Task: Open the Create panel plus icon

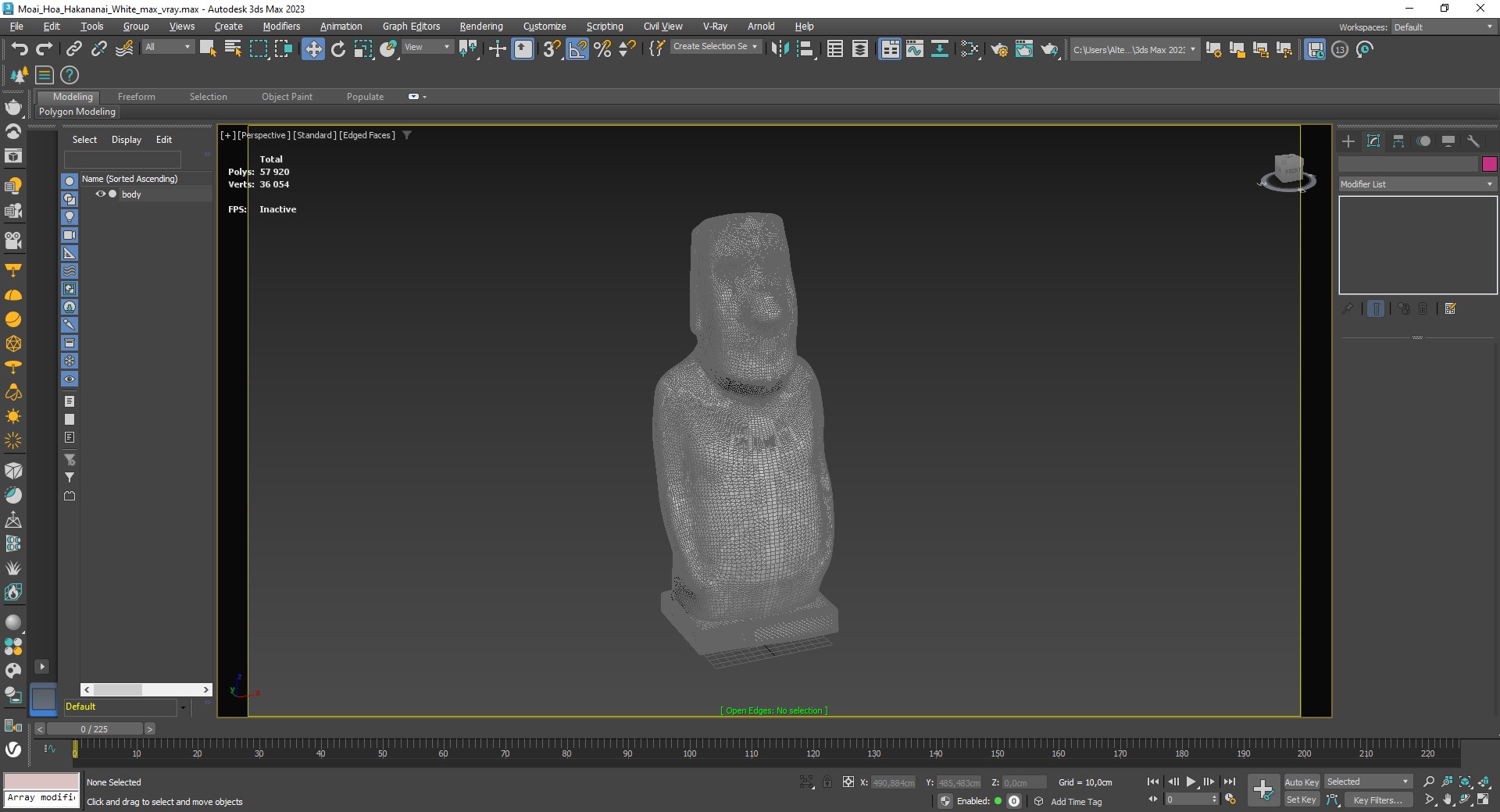Action: tap(1348, 141)
